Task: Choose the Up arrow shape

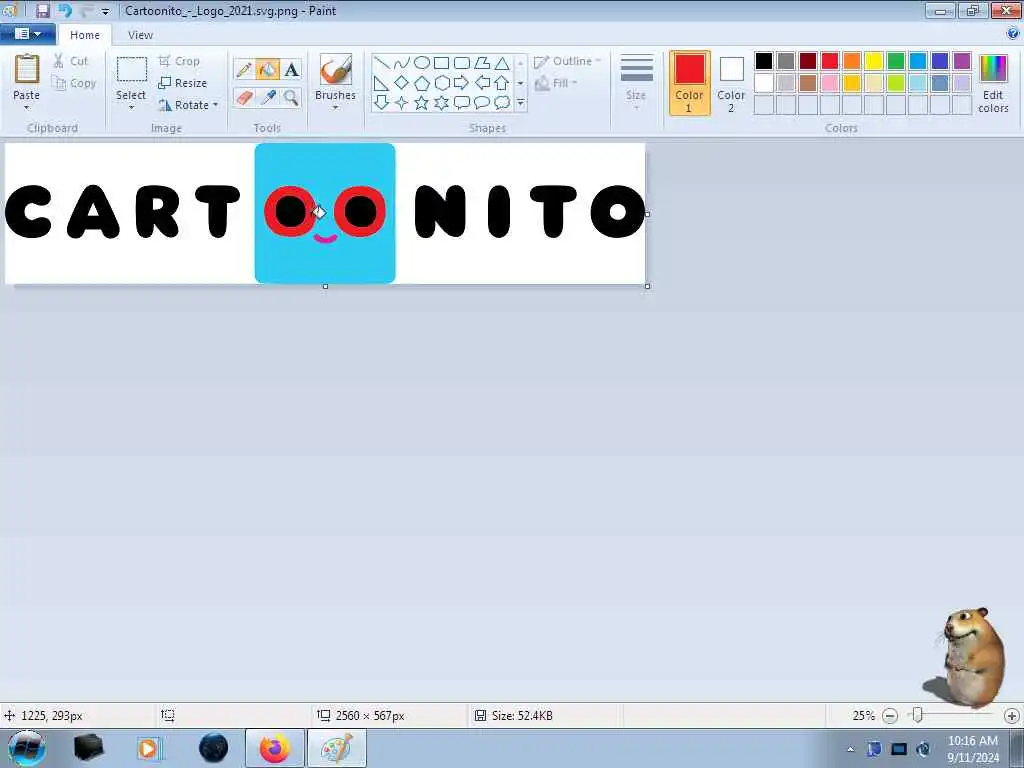Action: click(502, 83)
